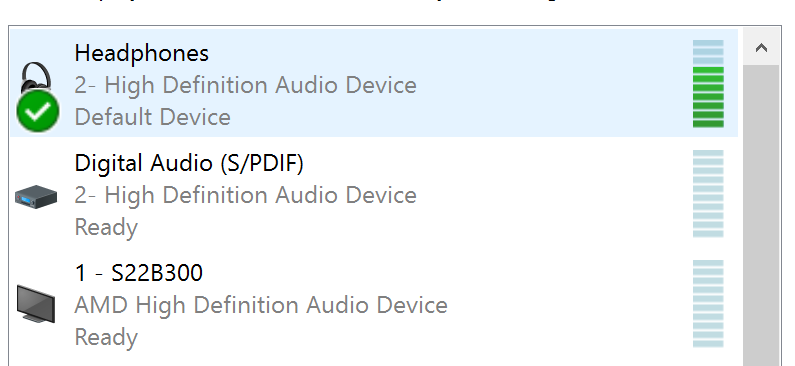Viewport: 795px width, 366px height.
Task: Click the AMD High Definition Audio Device label
Action: 261,305
